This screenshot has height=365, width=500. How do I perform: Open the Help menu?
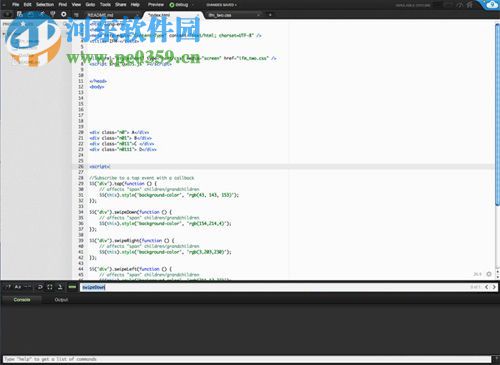pos(135,5)
